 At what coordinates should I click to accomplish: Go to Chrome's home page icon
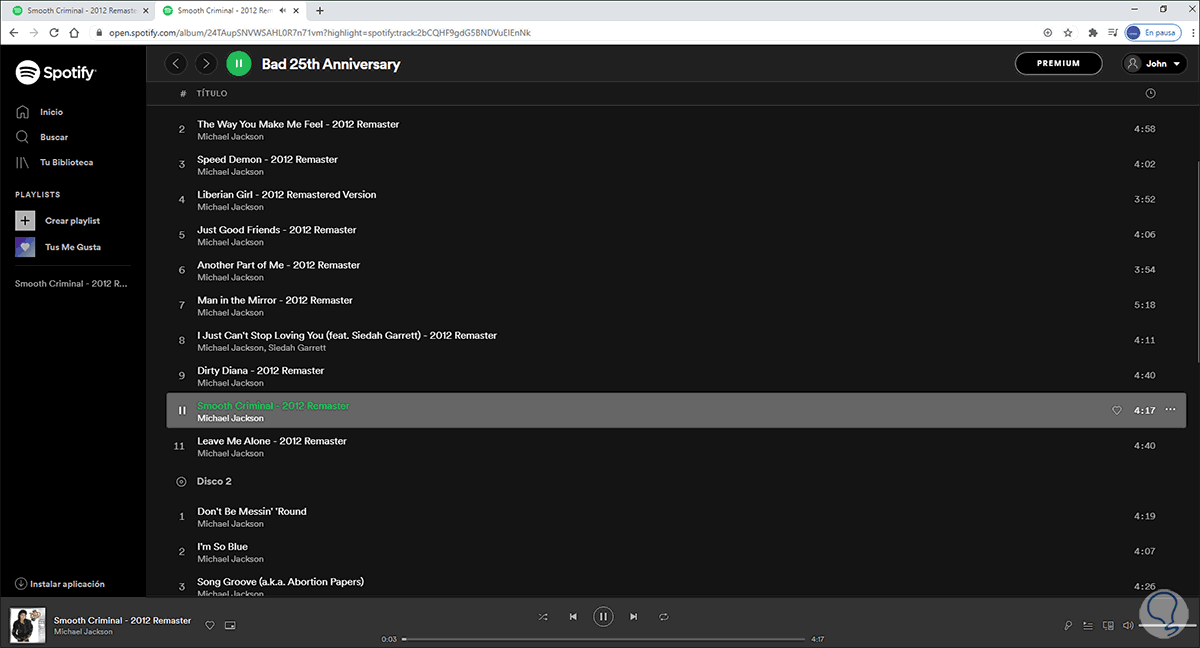click(76, 33)
